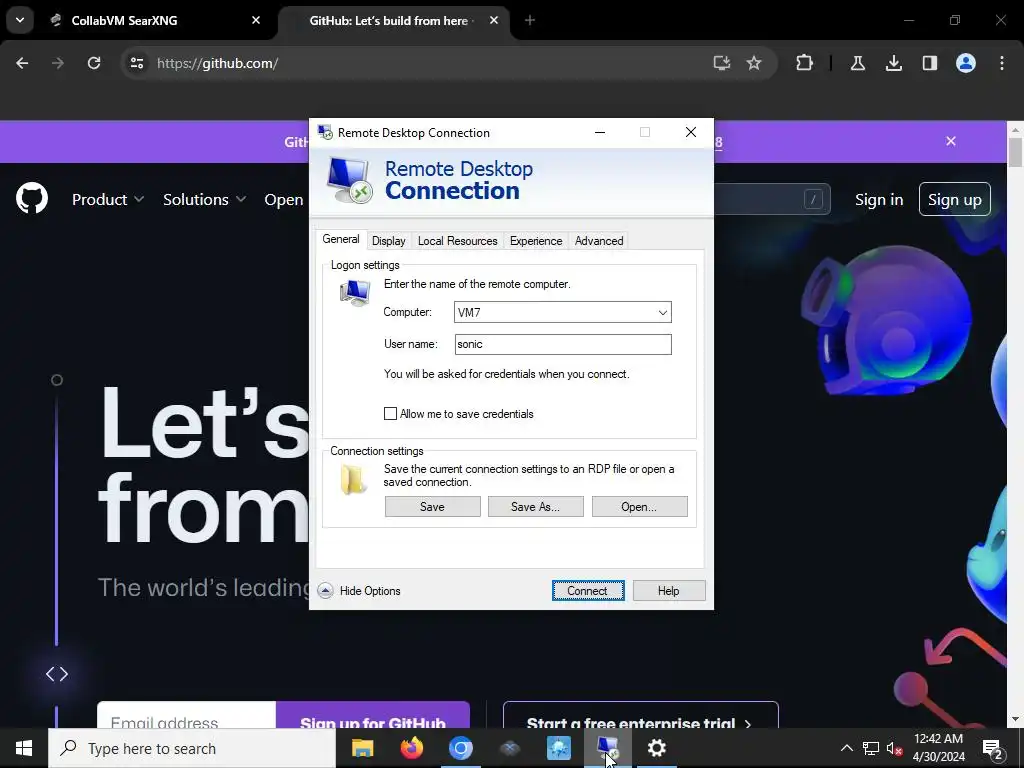Switch to the Display tab
The image size is (1024, 768).
[389, 241]
